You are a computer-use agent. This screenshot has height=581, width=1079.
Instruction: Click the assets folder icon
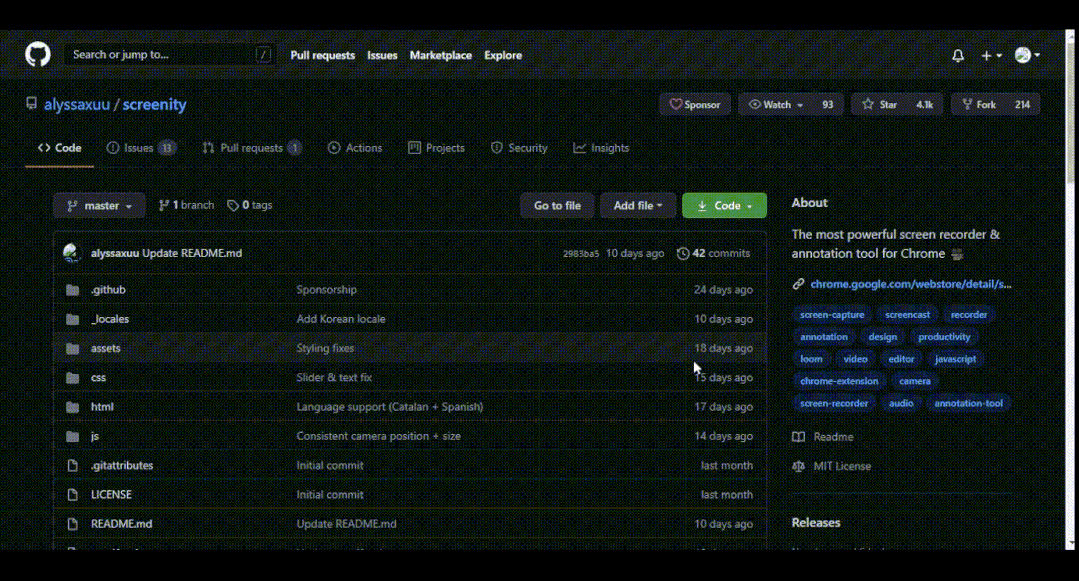(72, 349)
